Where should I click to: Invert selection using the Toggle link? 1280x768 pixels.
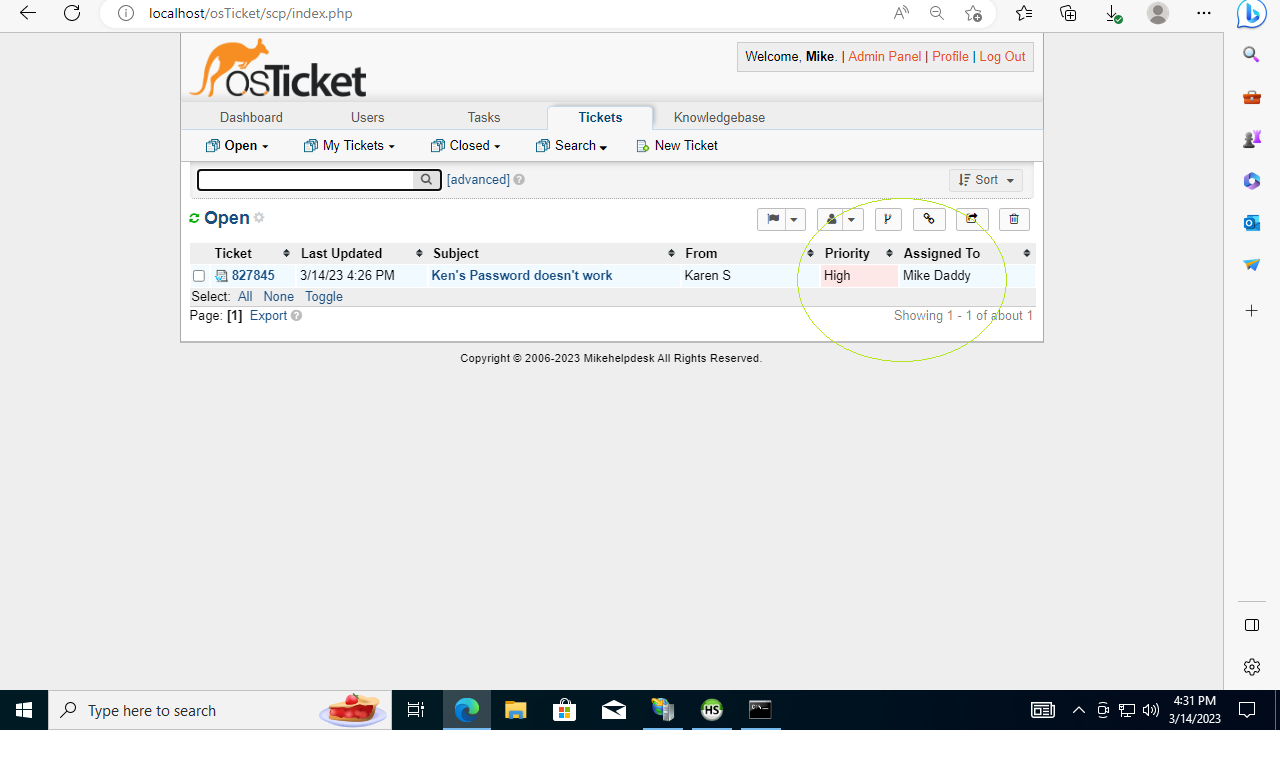(324, 296)
